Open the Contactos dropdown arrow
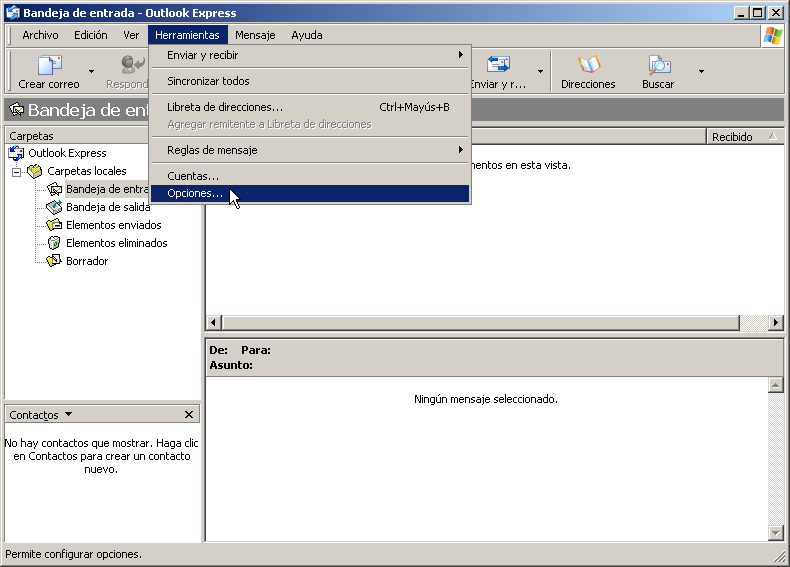 pos(69,414)
